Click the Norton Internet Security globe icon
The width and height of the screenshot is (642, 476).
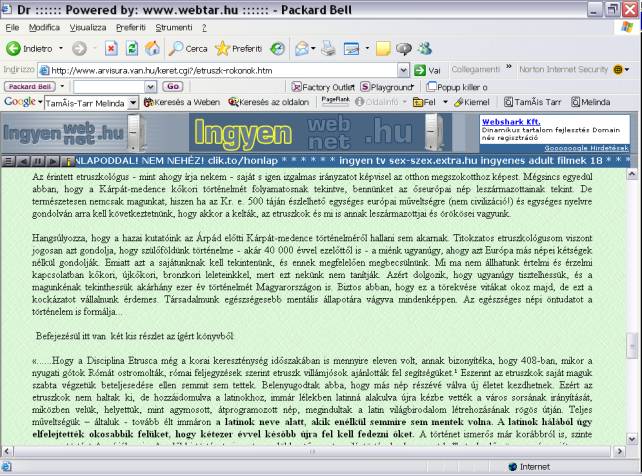click(x=618, y=70)
